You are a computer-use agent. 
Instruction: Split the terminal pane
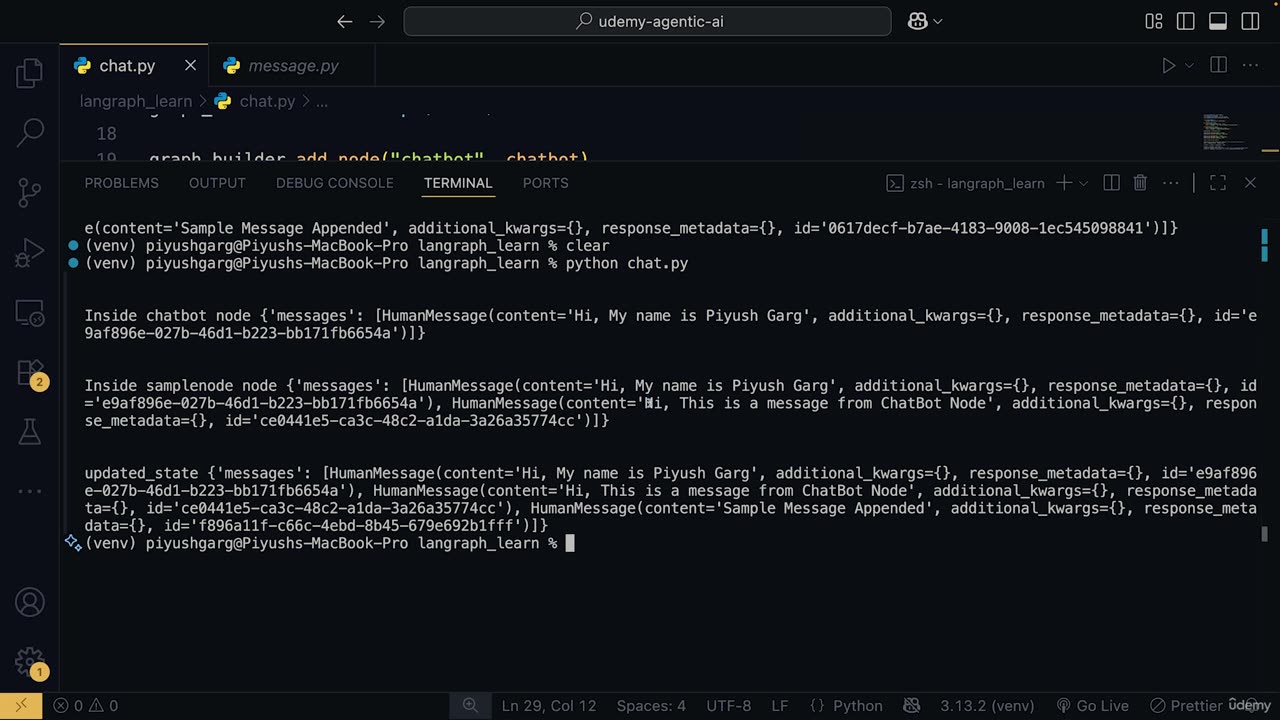point(1111,183)
